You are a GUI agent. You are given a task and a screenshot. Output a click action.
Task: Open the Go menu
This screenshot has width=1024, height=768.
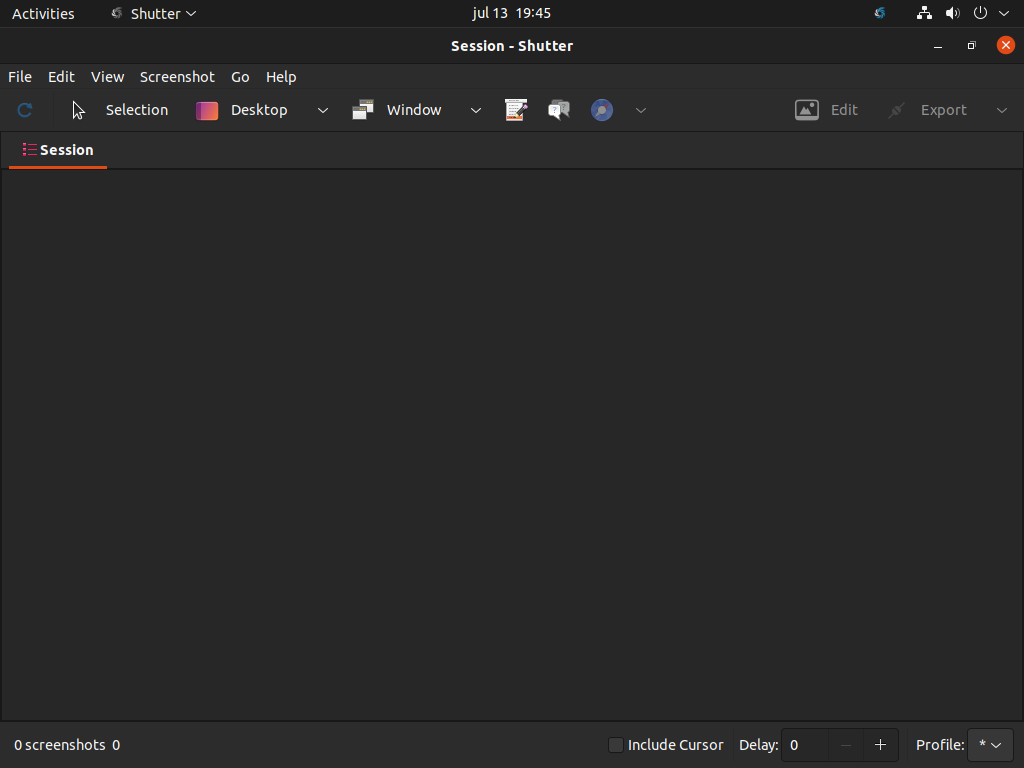tap(240, 77)
